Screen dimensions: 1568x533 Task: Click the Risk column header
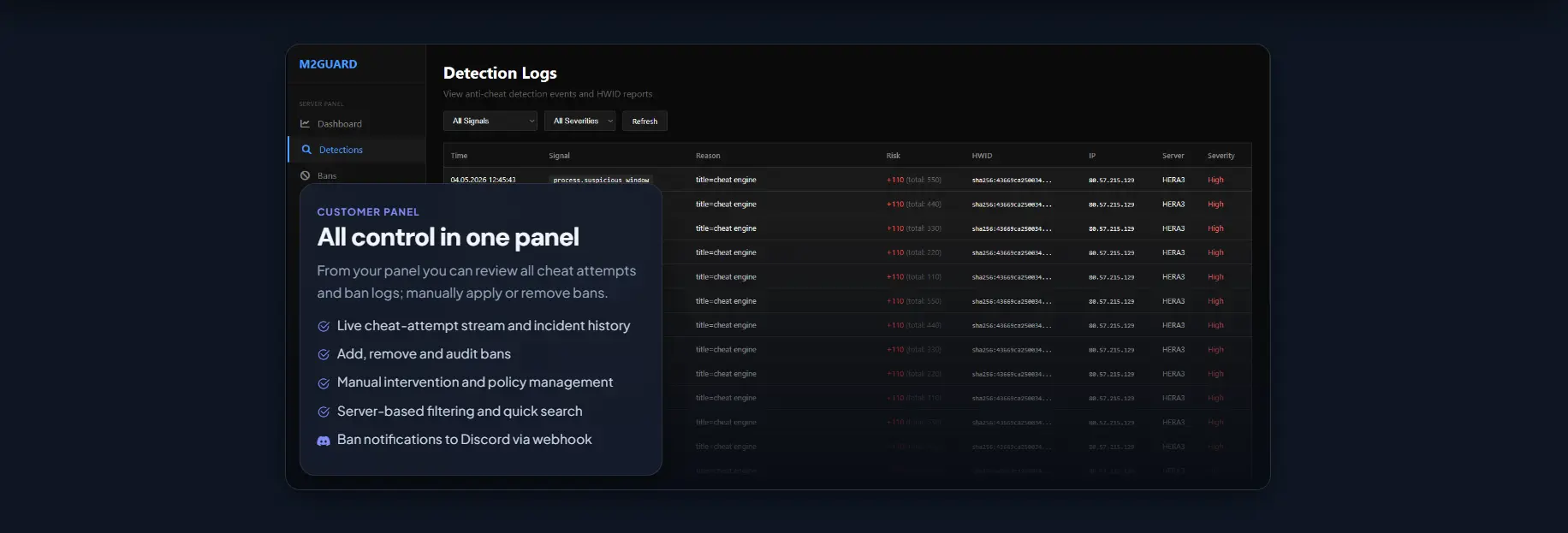pyautogui.click(x=893, y=156)
